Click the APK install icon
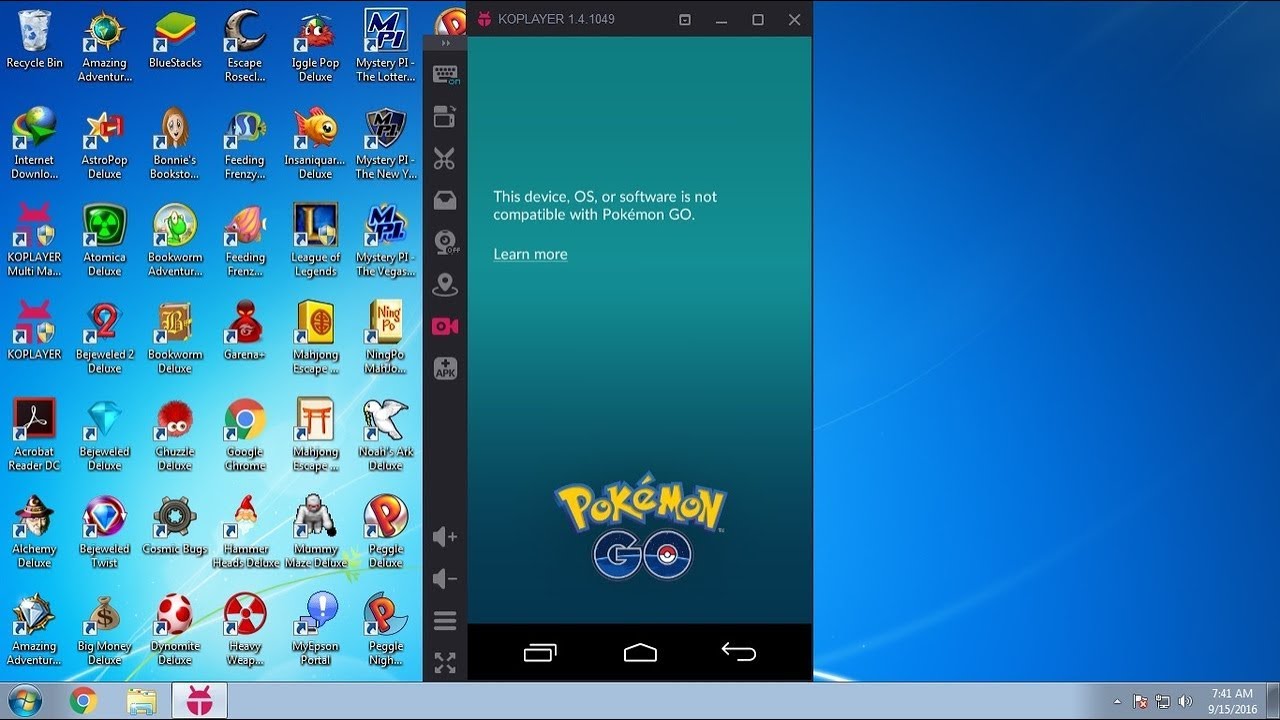Viewport: 1280px width, 720px height. [445, 369]
